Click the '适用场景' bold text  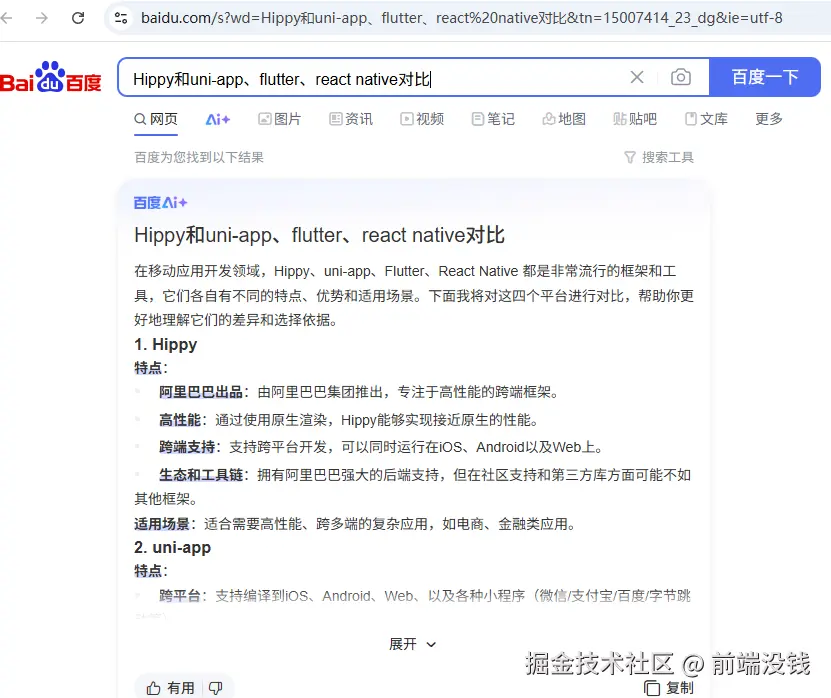(x=162, y=524)
